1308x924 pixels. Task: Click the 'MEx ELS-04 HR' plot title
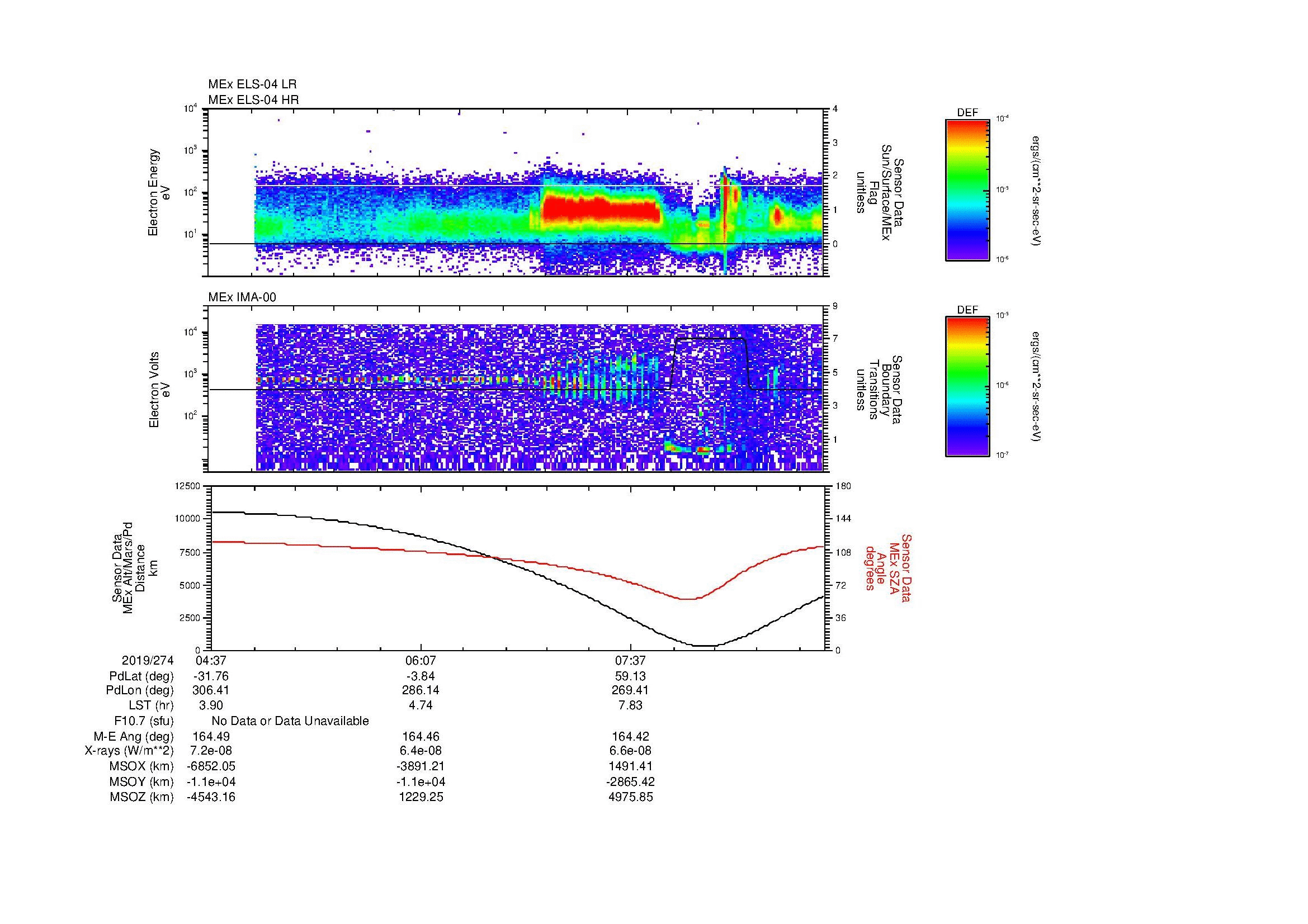253,100
